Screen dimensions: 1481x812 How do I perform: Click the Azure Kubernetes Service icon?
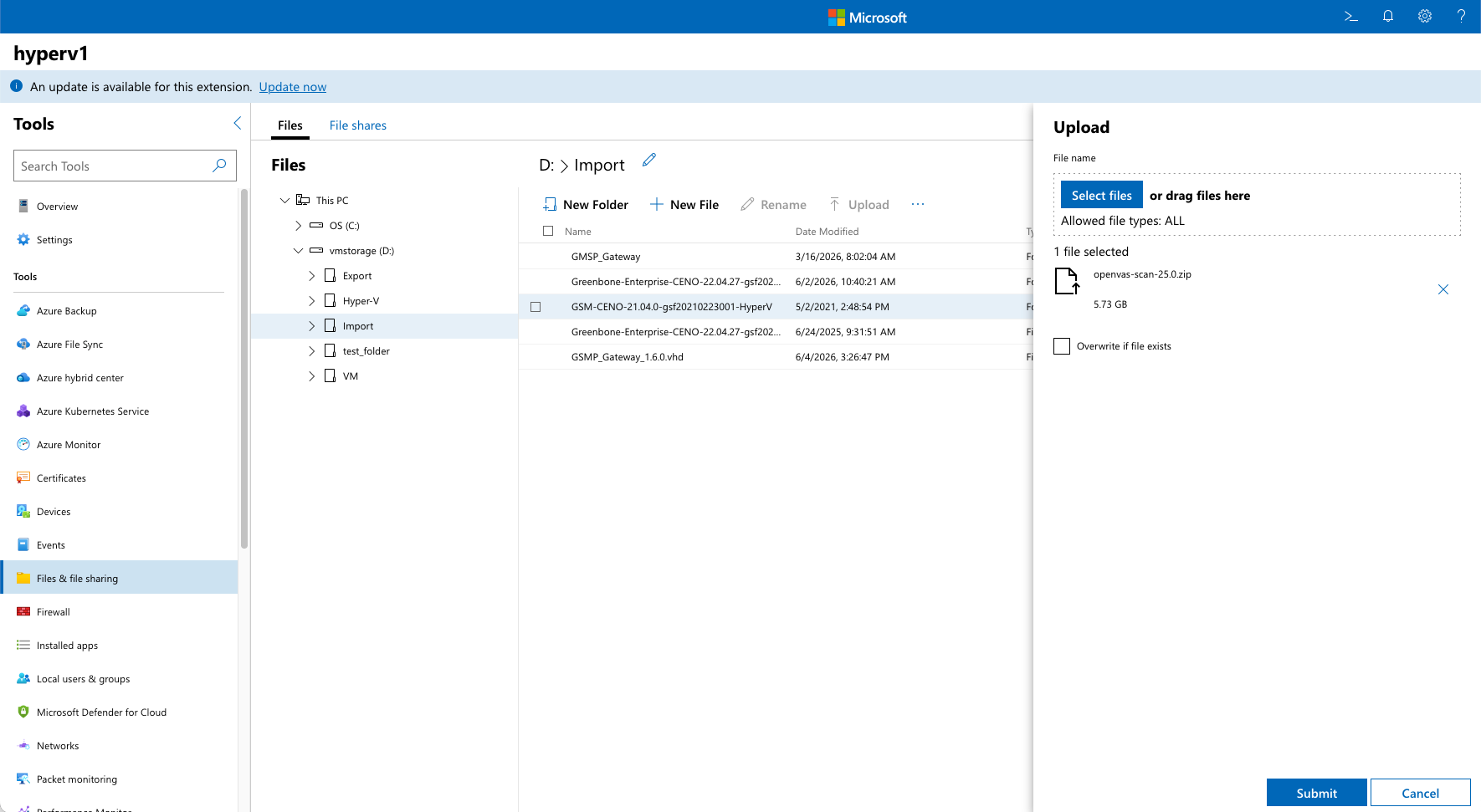[23, 411]
